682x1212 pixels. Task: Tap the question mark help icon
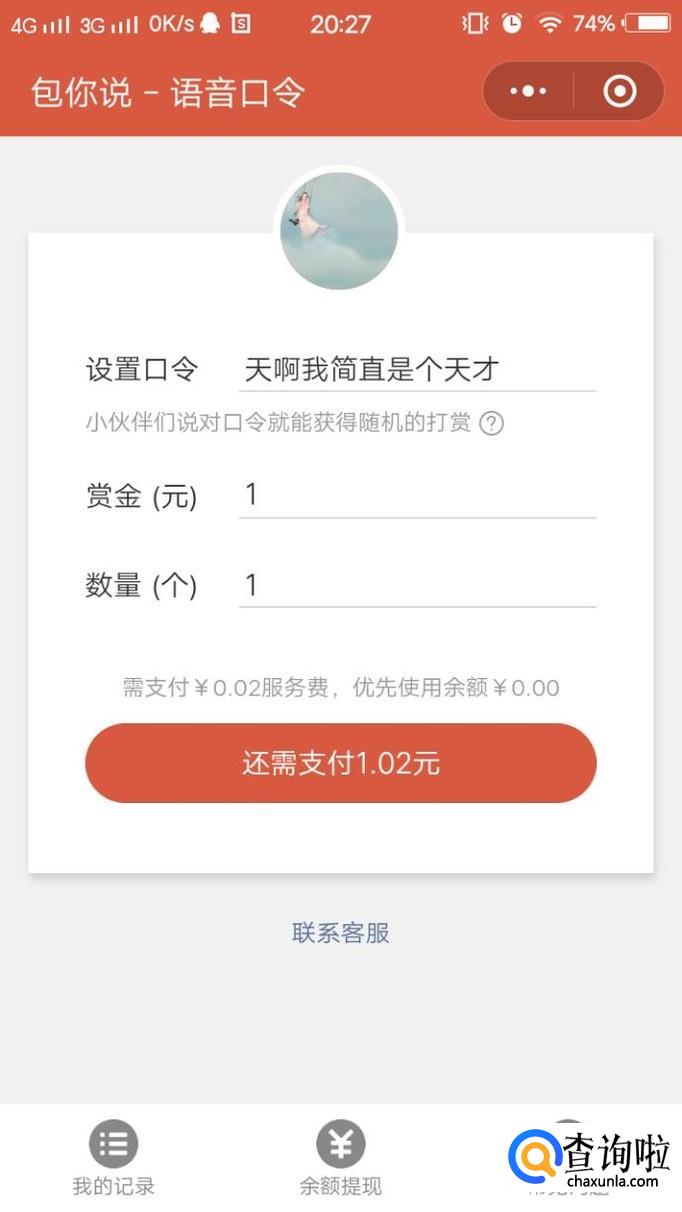tap(491, 423)
